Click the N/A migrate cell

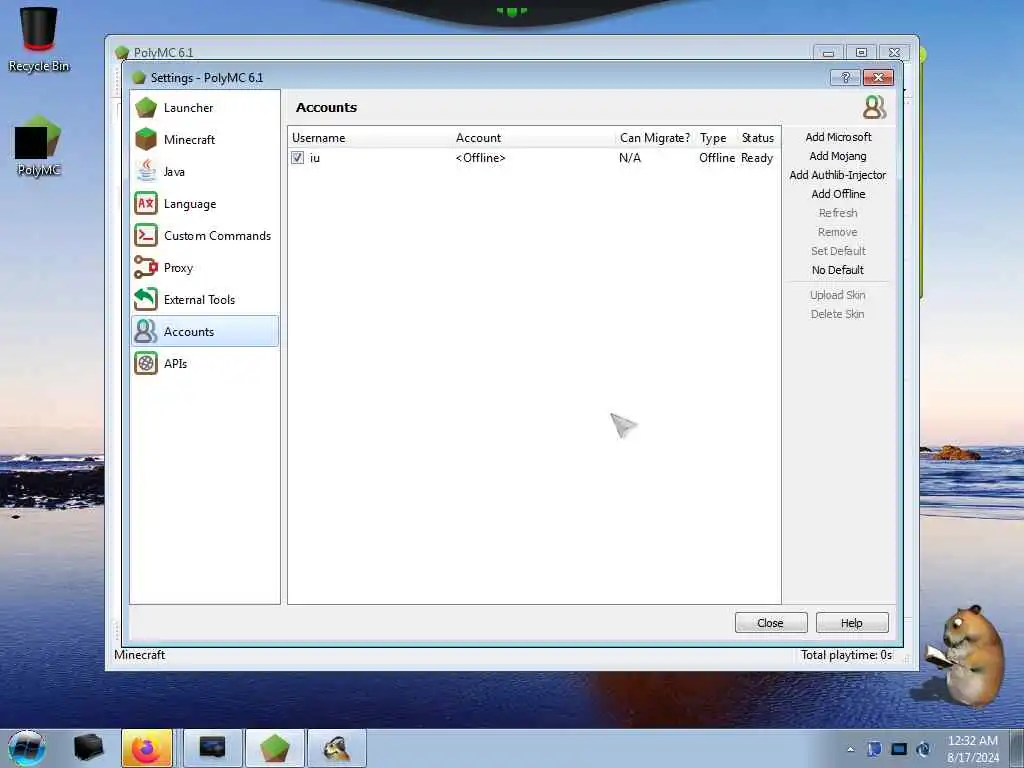click(x=630, y=158)
